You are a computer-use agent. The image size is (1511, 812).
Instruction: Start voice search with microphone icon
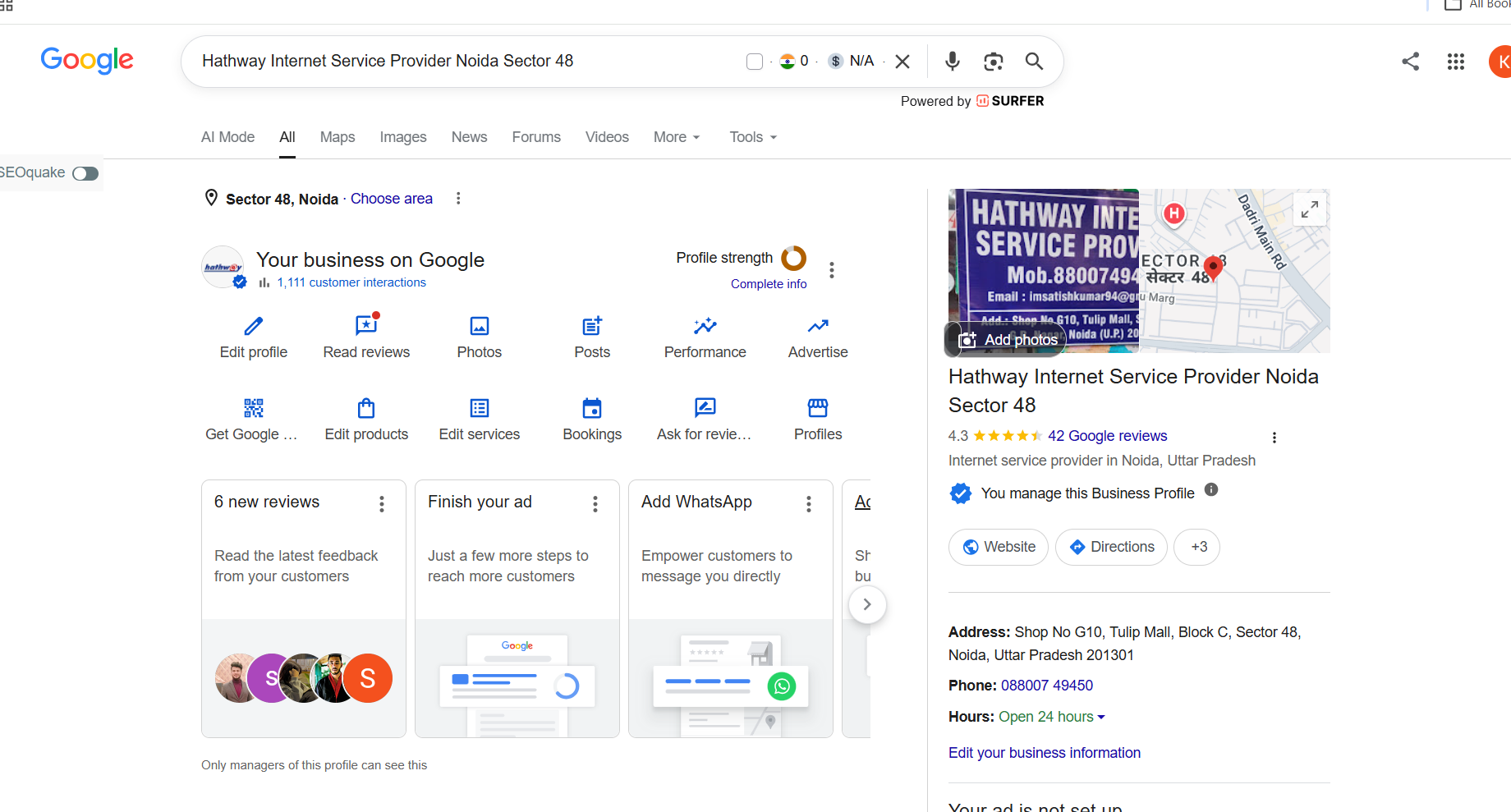(x=952, y=62)
